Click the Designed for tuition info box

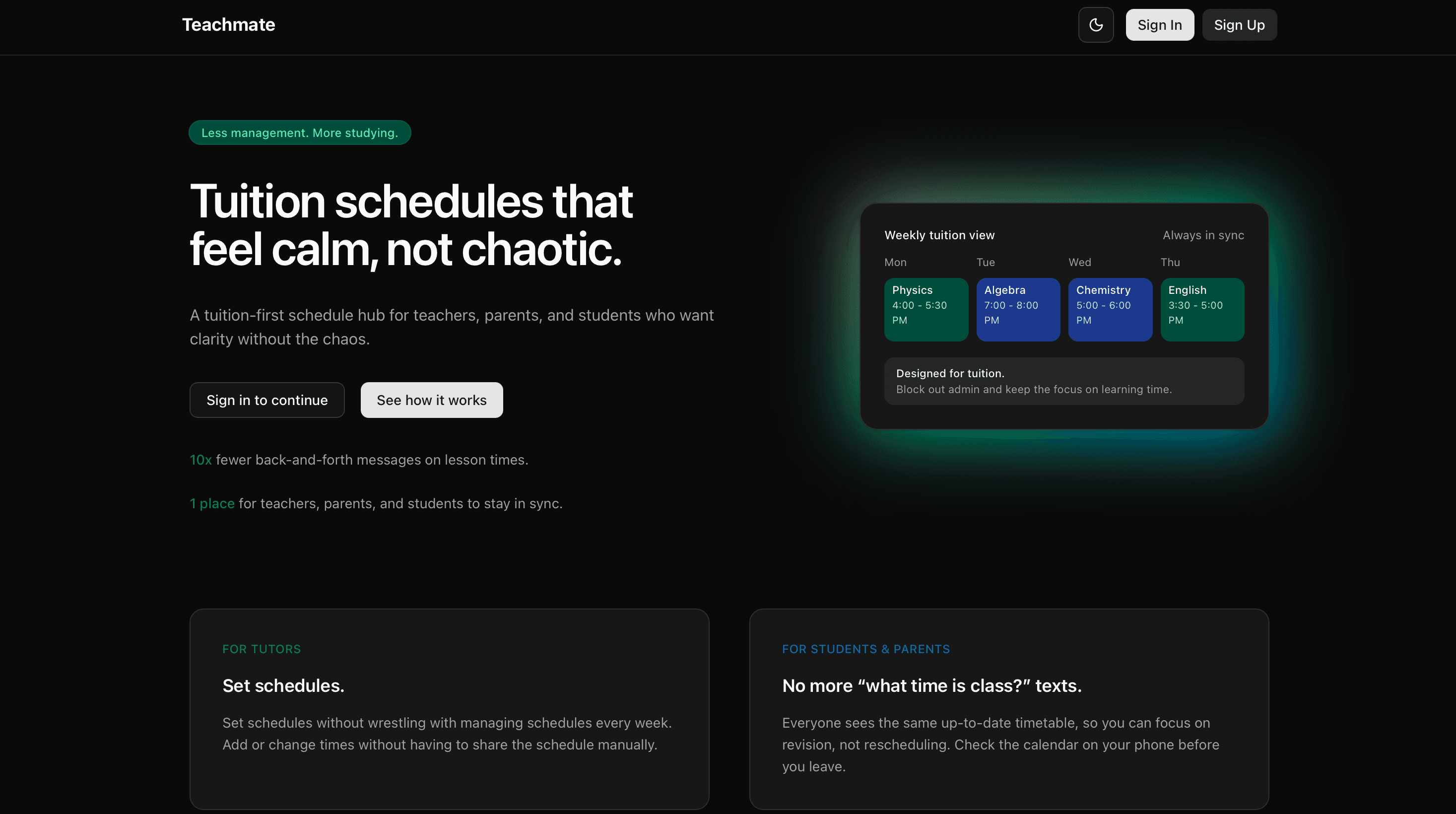pos(1064,381)
